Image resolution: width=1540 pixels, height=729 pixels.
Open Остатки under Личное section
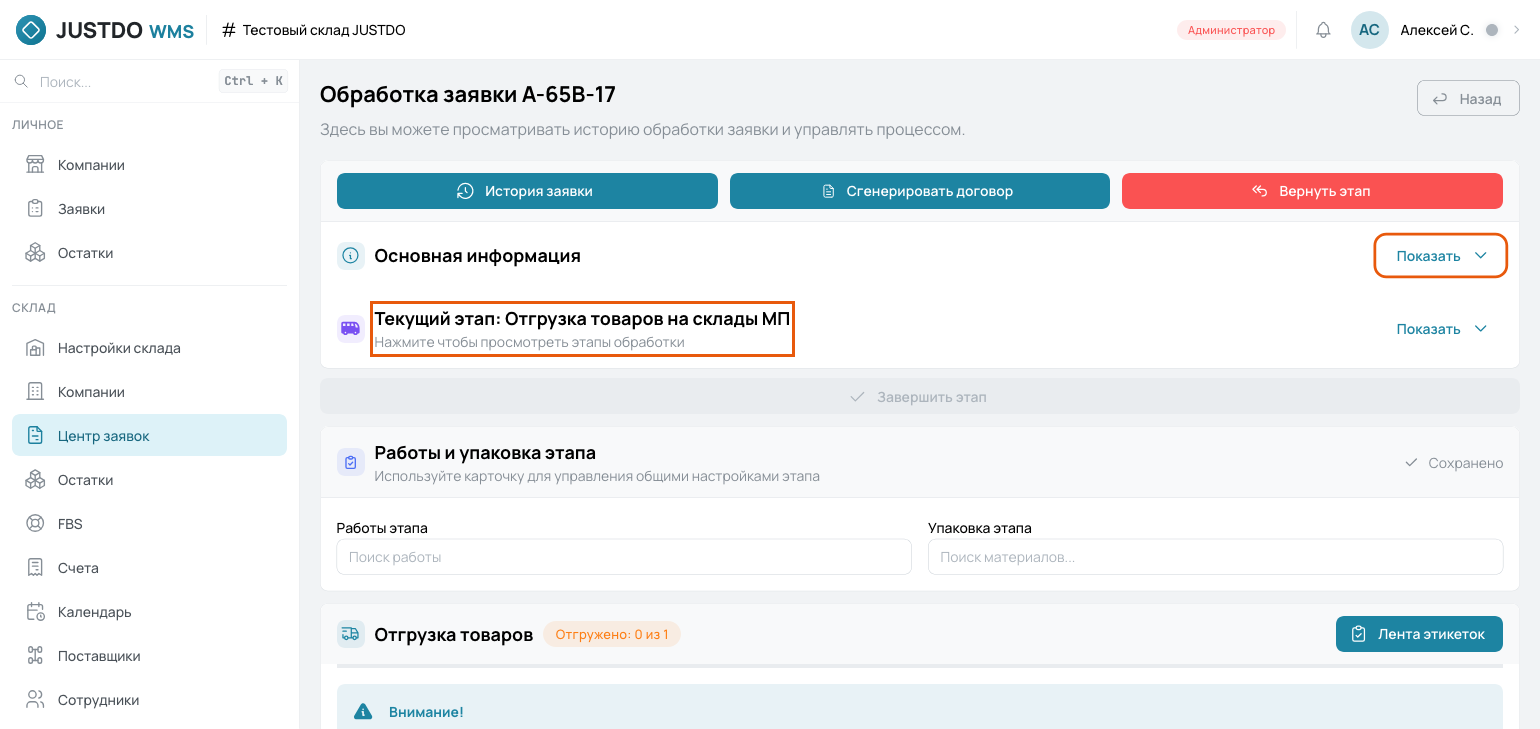click(x=149, y=253)
